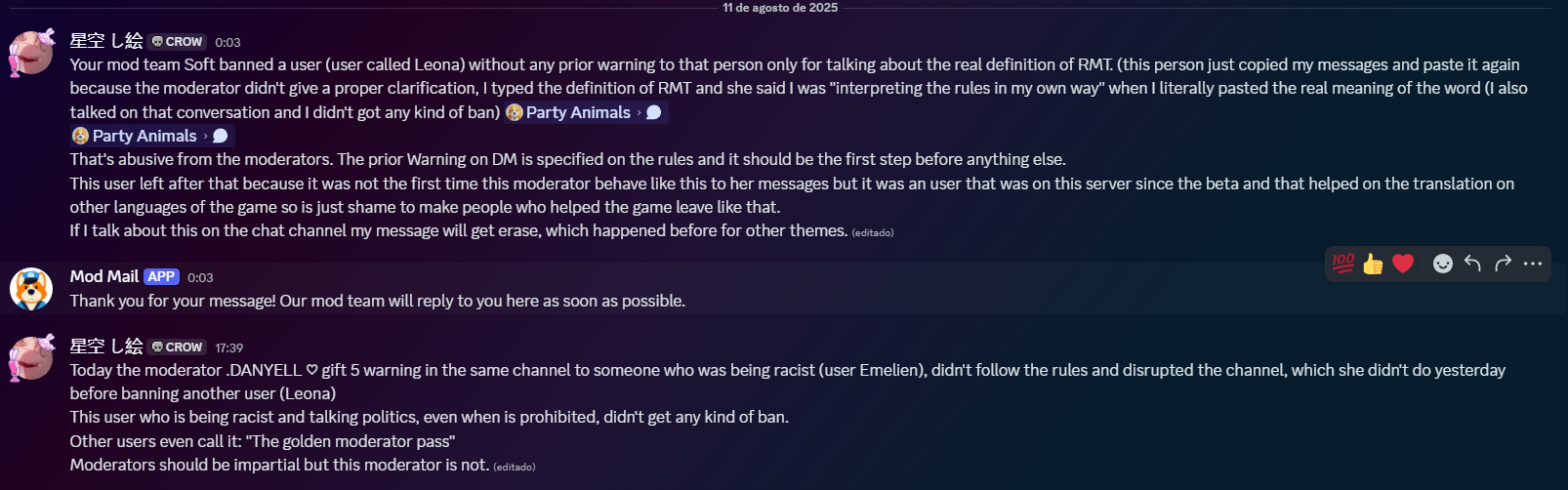
Task: Click the Mod Mail bot avatar
Action: point(31,289)
